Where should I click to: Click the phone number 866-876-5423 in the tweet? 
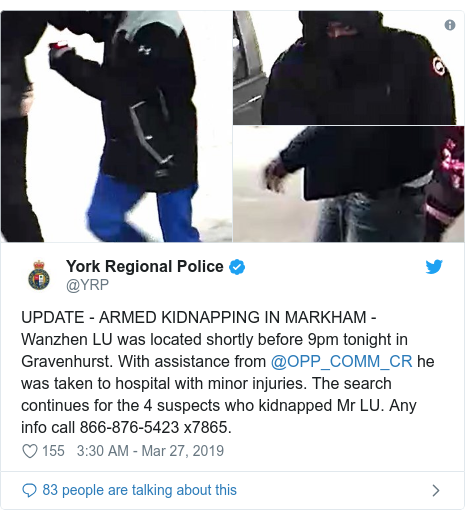pyautogui.click(x=130, y=427)
